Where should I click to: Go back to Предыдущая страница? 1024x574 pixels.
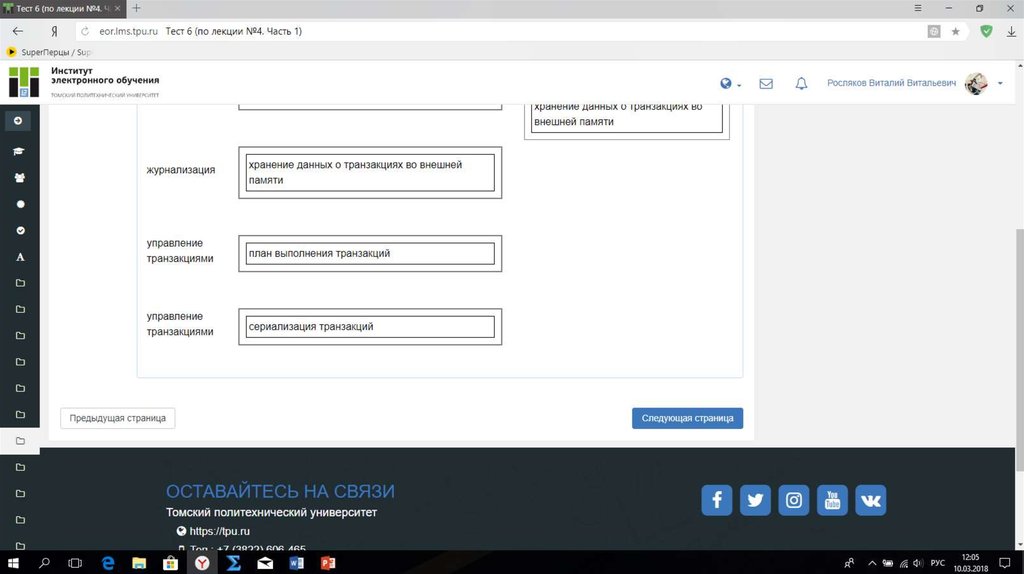pos(118,418)
